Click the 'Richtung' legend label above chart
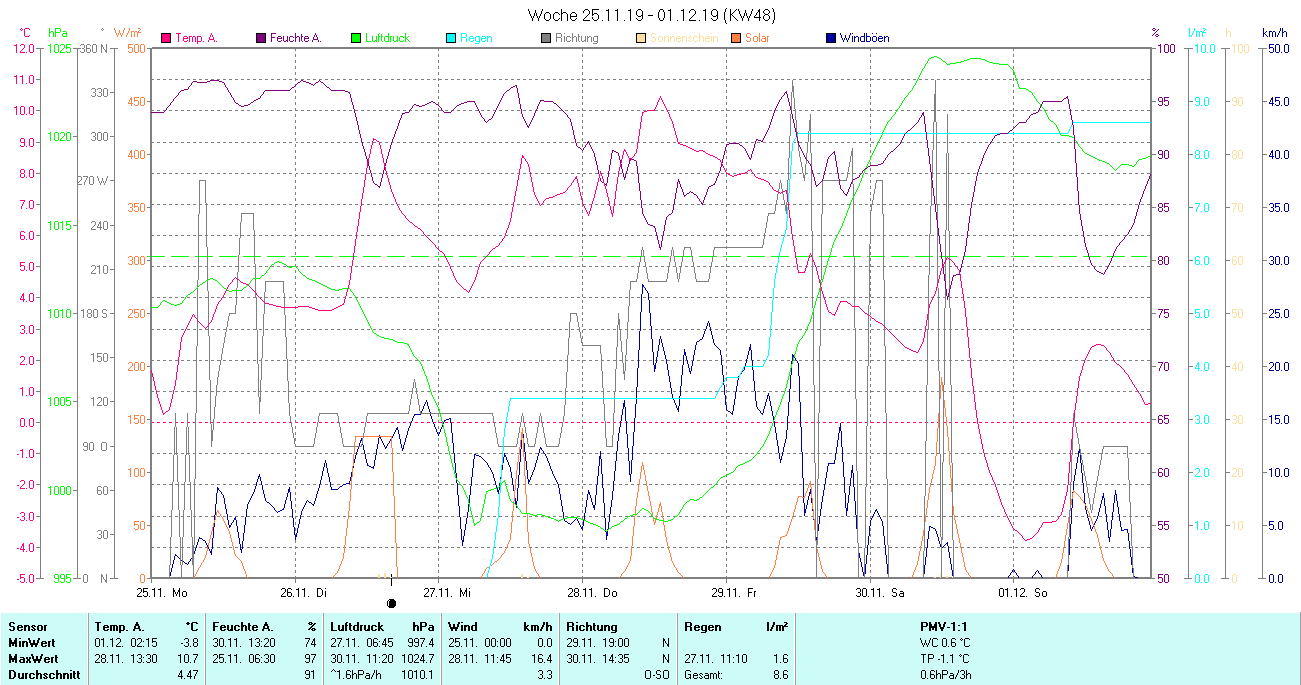Image resolution: width=1301 pixels, height=685 pixels. [577, 38]
